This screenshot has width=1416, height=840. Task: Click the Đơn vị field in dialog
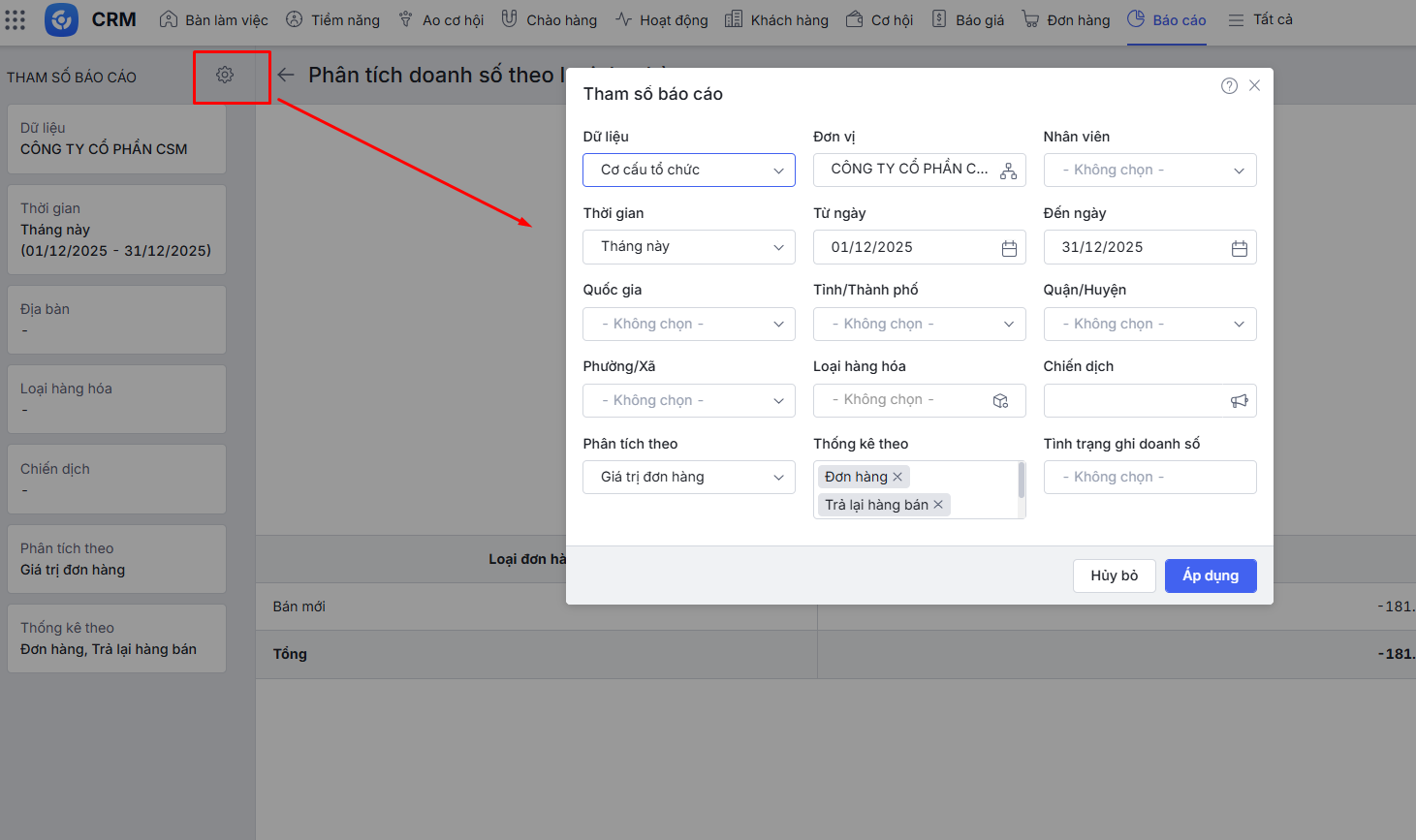pyautogui.click(x=920, y=171)
